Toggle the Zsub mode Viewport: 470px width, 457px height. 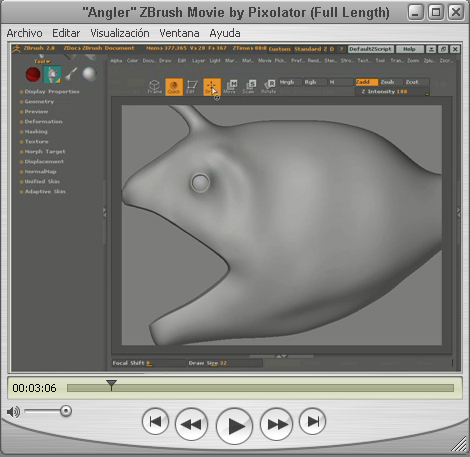391,82
